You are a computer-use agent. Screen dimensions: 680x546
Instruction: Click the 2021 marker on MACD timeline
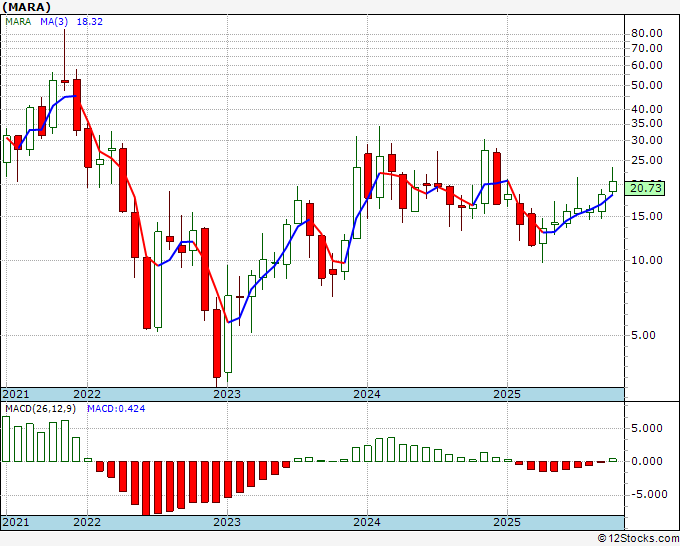[16, 522]
